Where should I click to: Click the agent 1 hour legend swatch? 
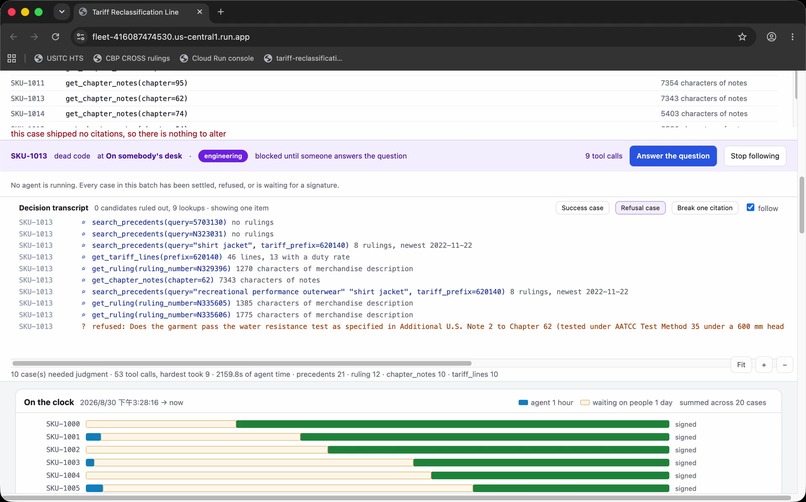coord(523,403)
